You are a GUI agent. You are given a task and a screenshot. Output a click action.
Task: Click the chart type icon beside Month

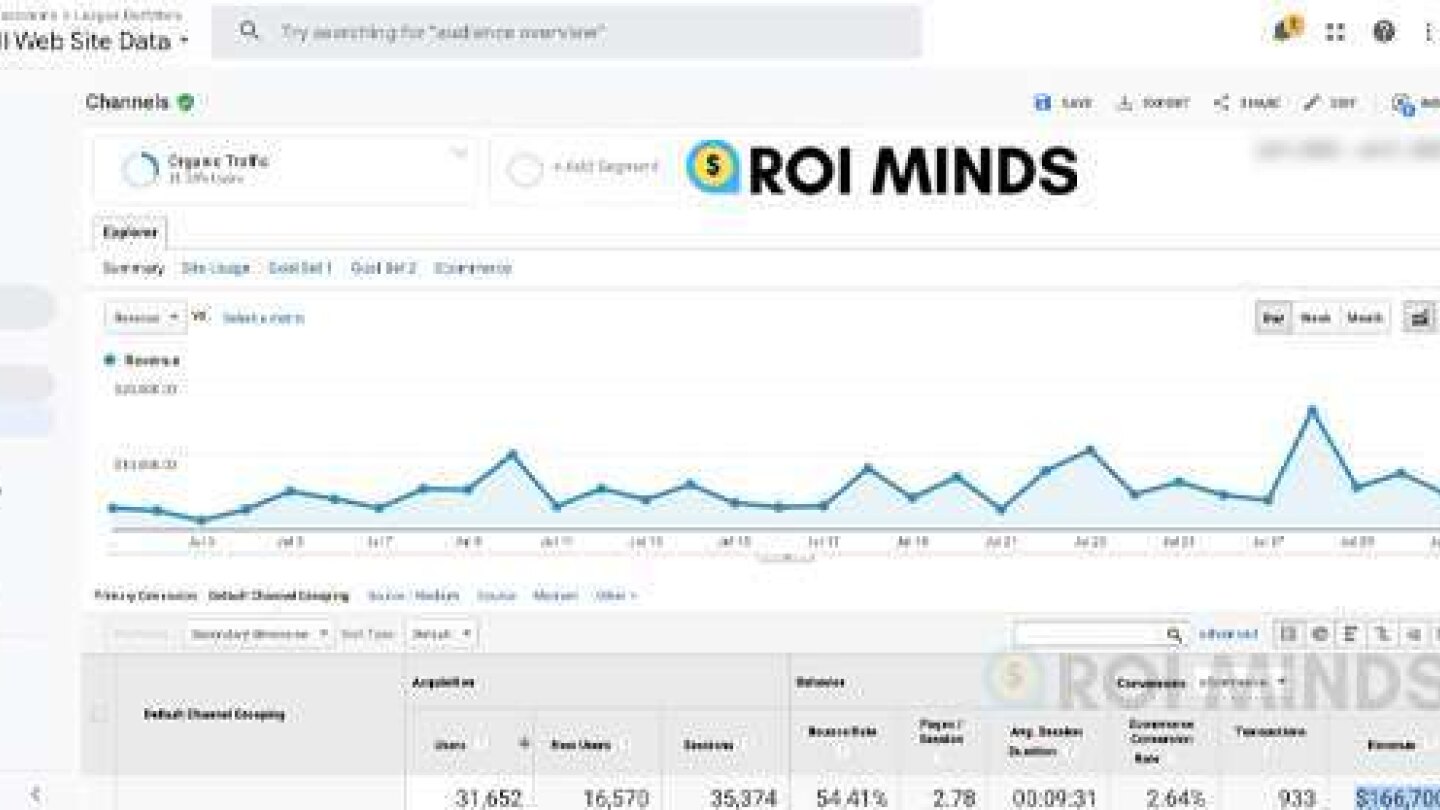[x=1419, y=318]
